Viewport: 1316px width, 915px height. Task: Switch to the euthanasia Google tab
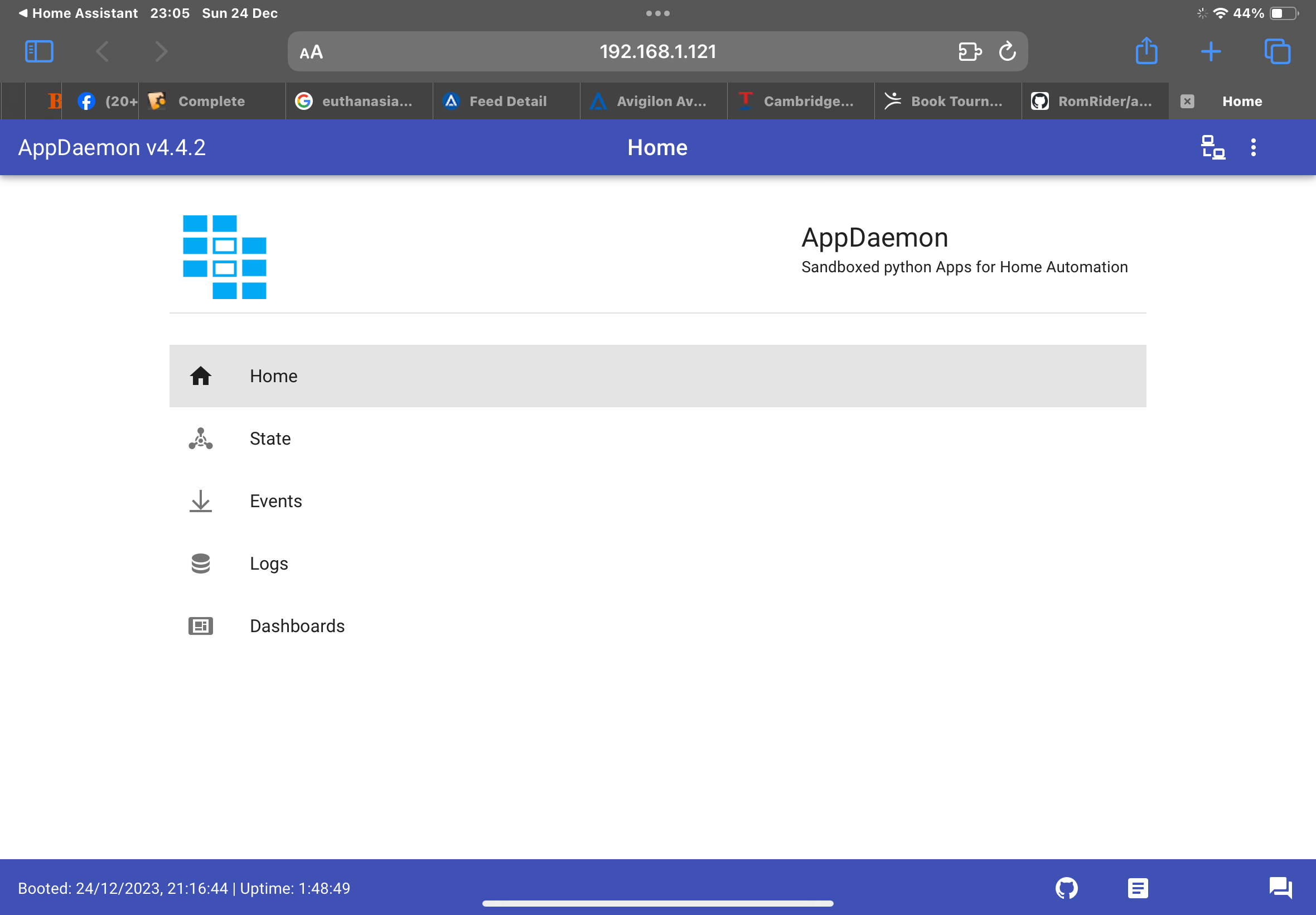(359, 101)
